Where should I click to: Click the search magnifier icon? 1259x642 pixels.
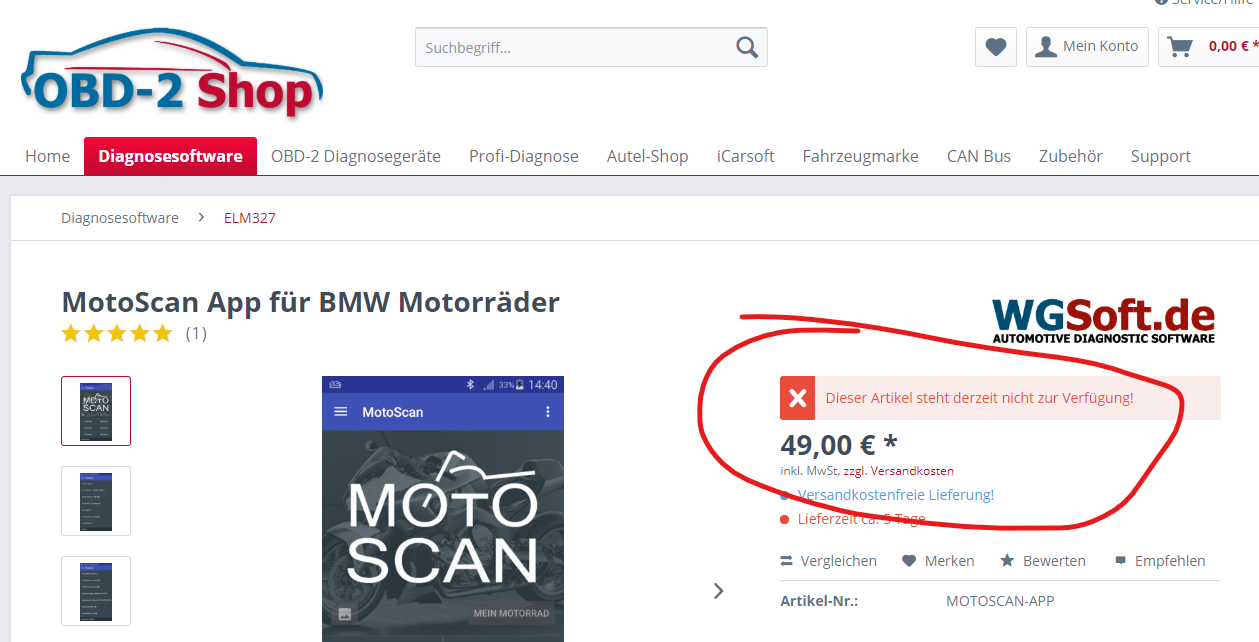pyautogui.click(x=747, y=47)
